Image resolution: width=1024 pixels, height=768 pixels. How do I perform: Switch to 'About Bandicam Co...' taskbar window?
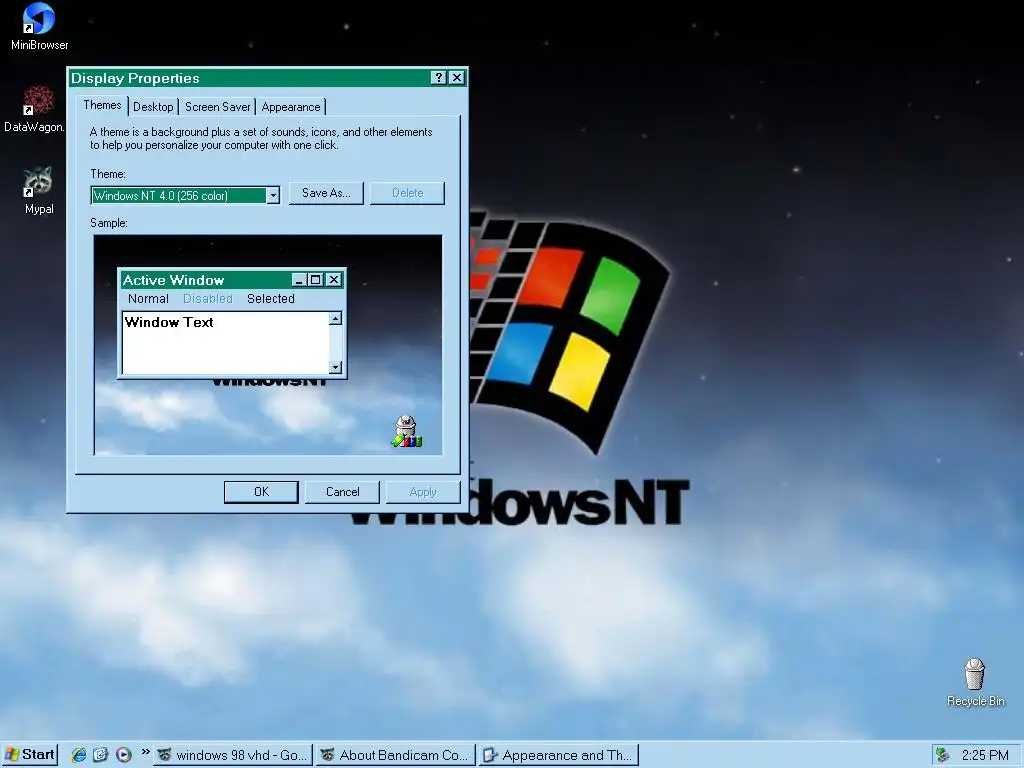click(396, 755)
